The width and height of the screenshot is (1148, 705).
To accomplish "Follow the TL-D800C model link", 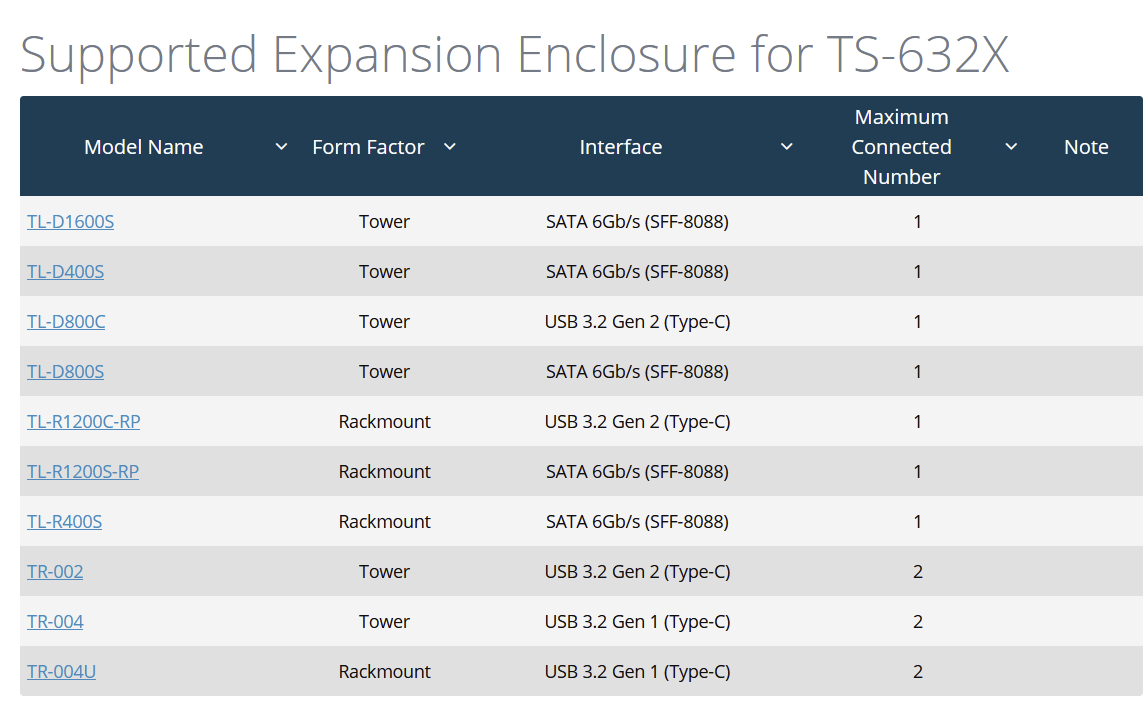I will click(x=66, y=322).
